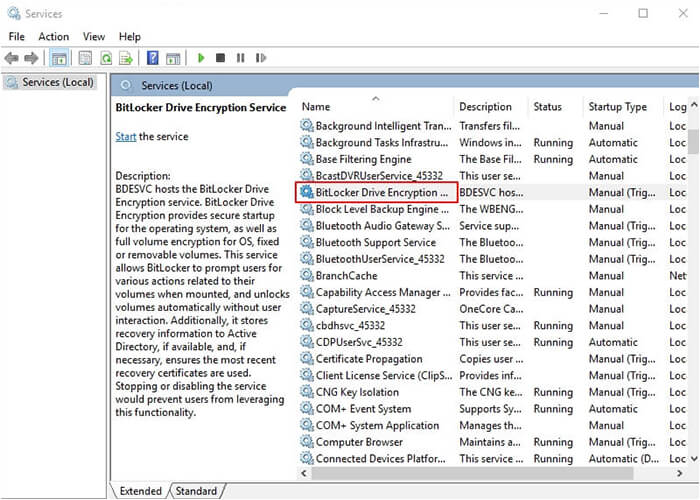Open the File menu
This screenshot has width=700, height=500.
click(17, 37)
